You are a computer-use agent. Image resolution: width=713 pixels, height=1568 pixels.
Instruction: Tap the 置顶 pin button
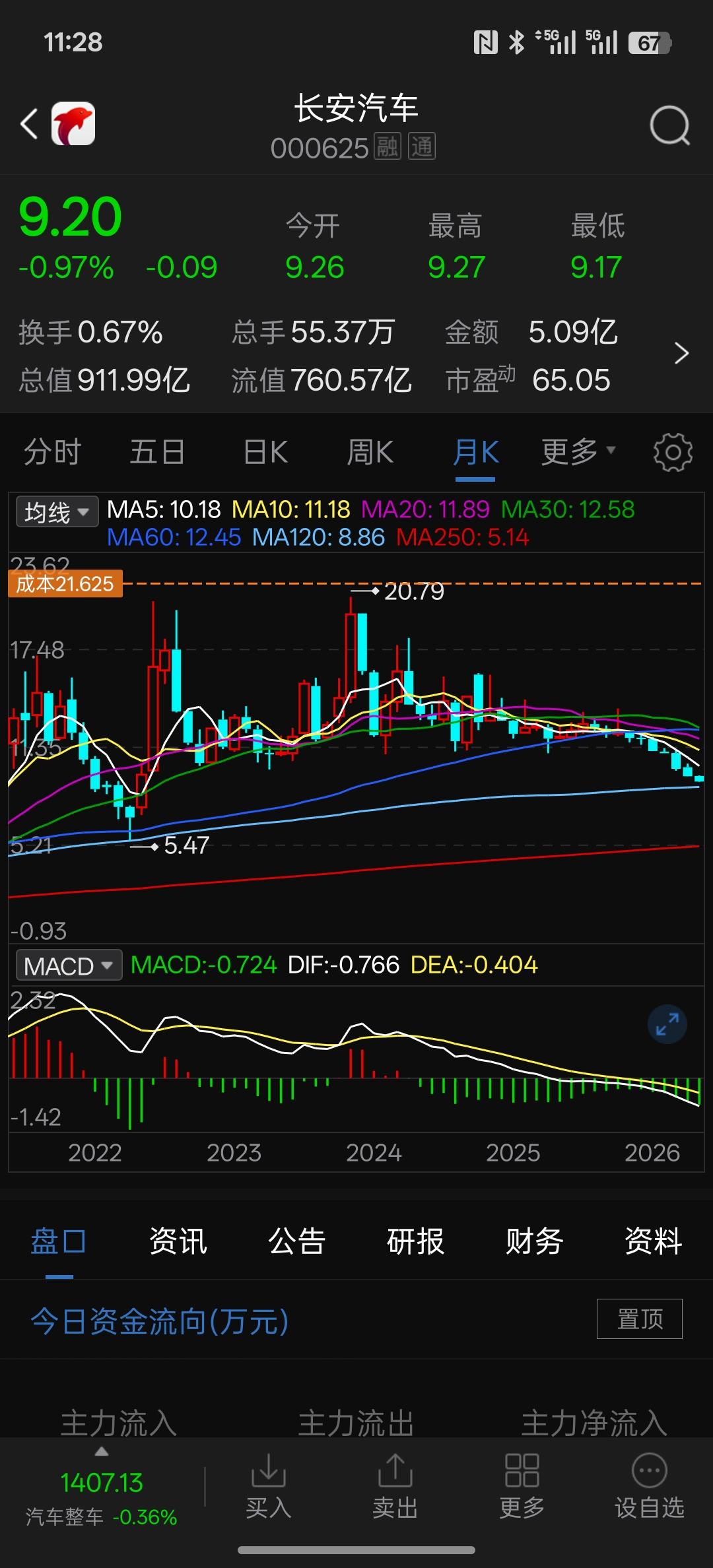(x=639, y=1319)
